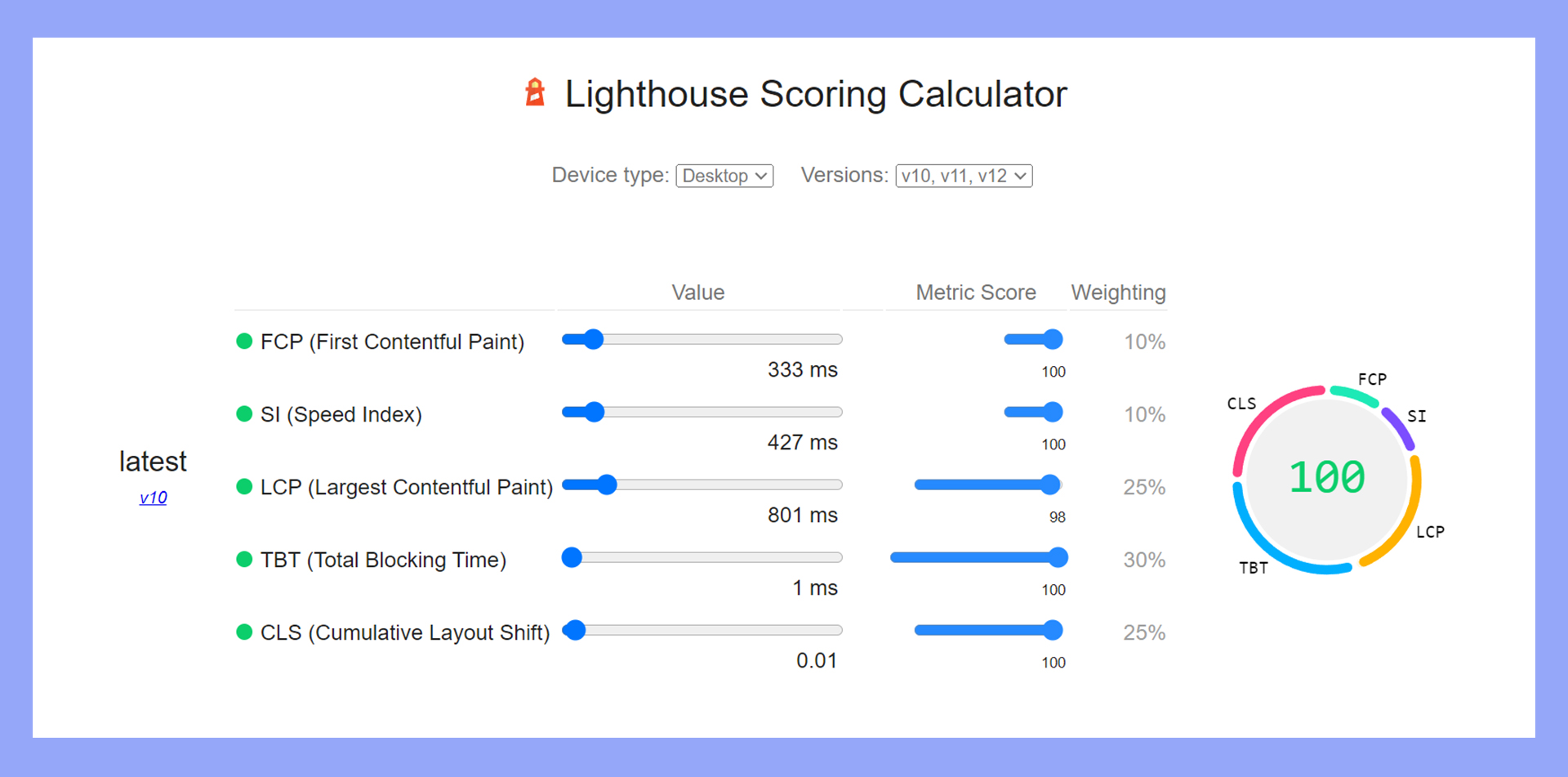Expand the Desktop device selector
Image resolution: width=1568 pixels, height=777 pixels.
click(x=724, y=176)
